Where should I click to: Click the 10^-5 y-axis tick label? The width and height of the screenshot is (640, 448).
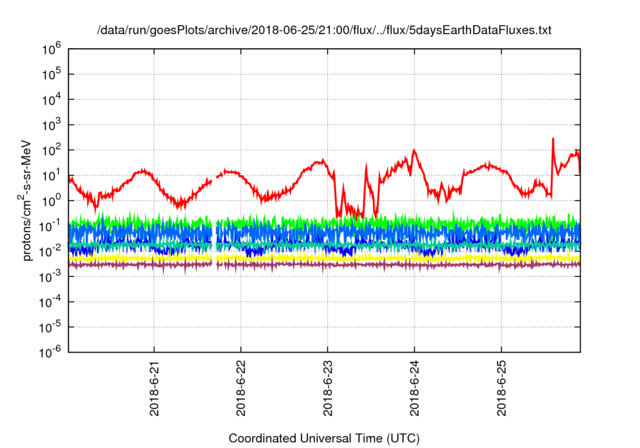pyautogui.click(x=50, y=328)
